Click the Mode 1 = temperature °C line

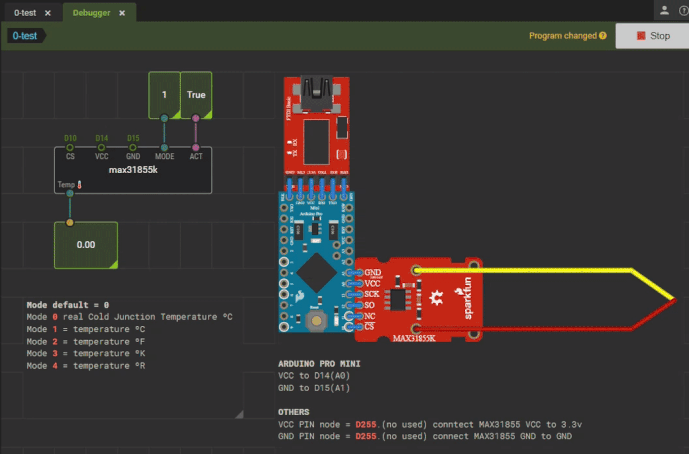point(86,329)
